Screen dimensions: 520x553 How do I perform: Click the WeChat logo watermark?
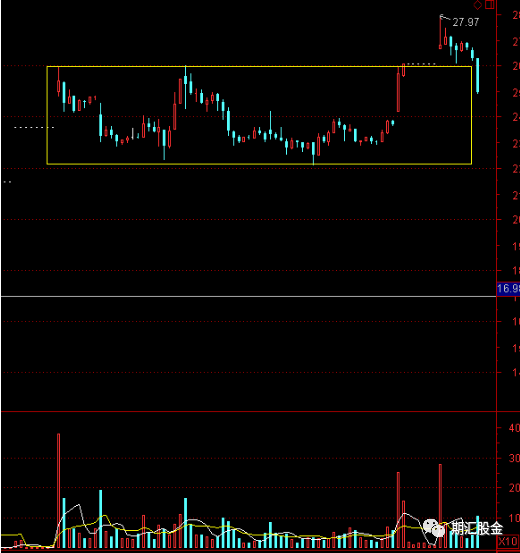point(434,528)
